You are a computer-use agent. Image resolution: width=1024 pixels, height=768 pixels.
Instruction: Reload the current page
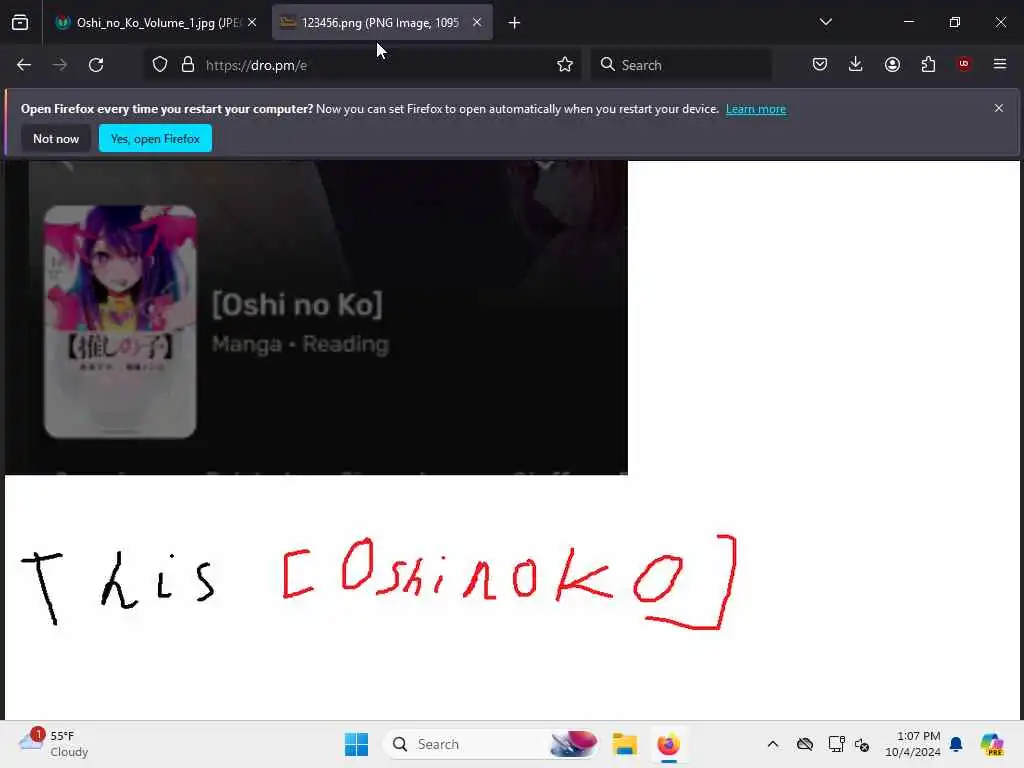(96, 65)
